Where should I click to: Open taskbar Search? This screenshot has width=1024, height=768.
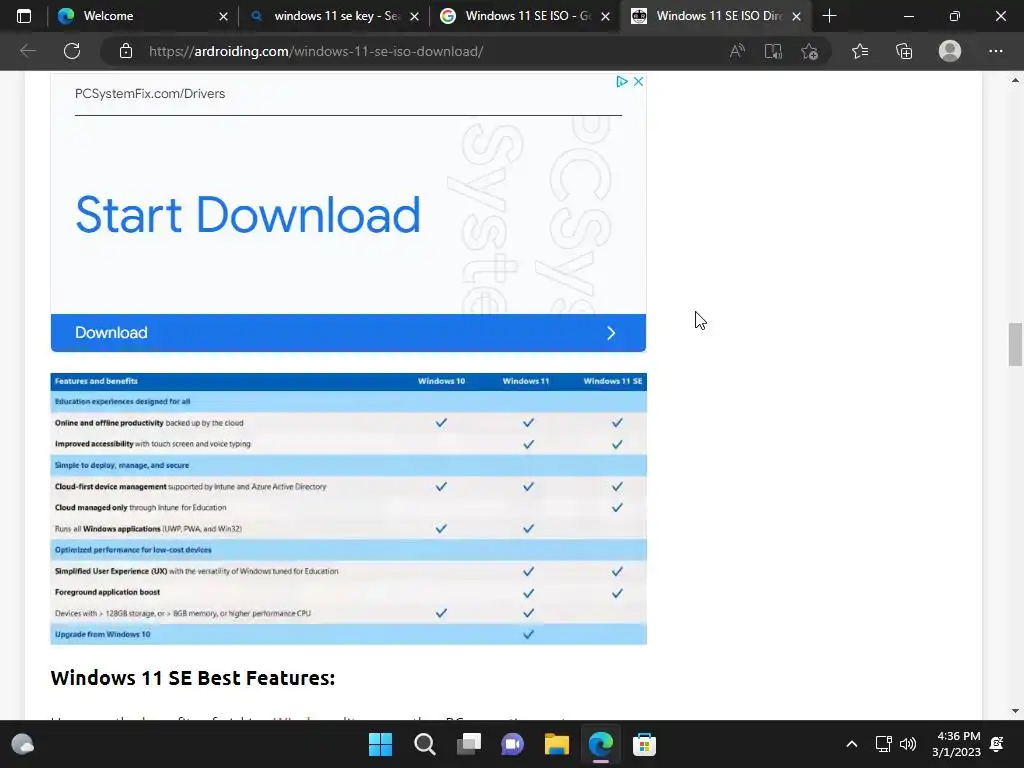coord(424,744)
